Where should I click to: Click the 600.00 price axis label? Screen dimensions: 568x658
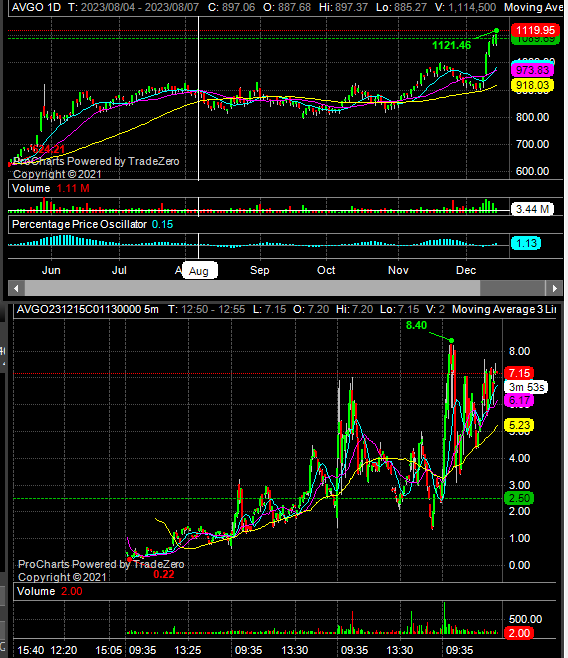532,171
